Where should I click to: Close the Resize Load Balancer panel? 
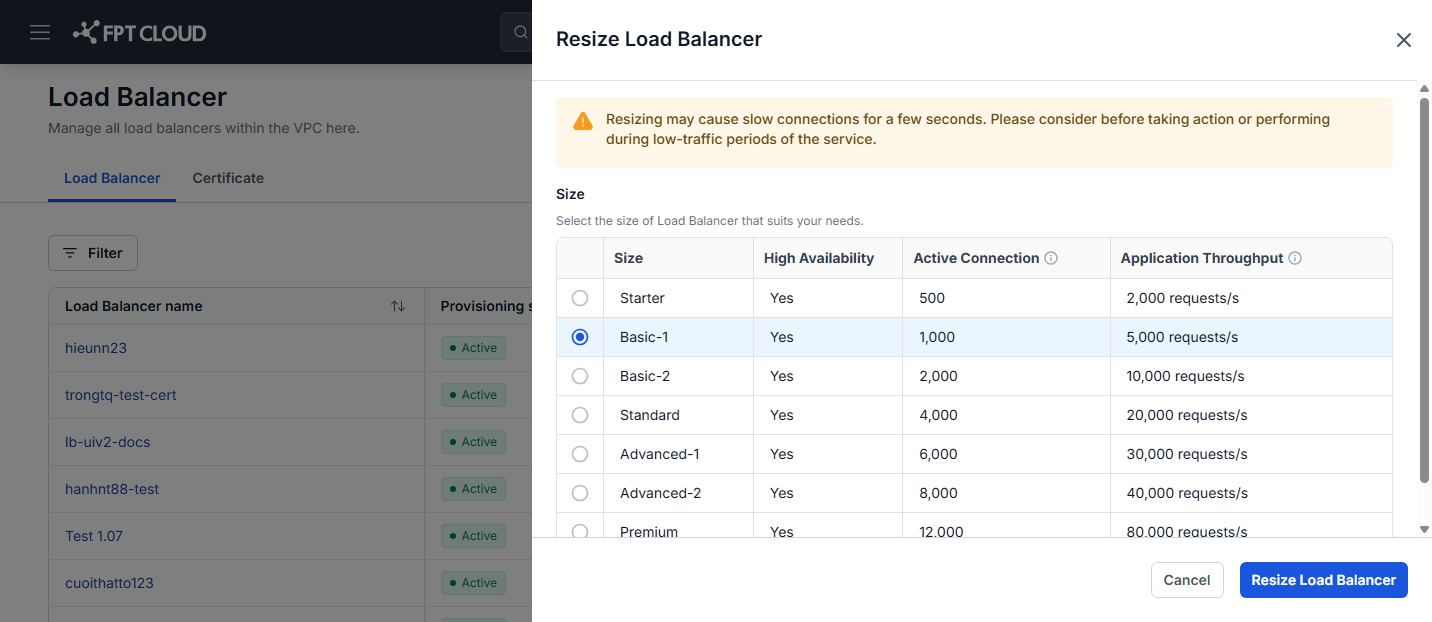pos(1404,40)
